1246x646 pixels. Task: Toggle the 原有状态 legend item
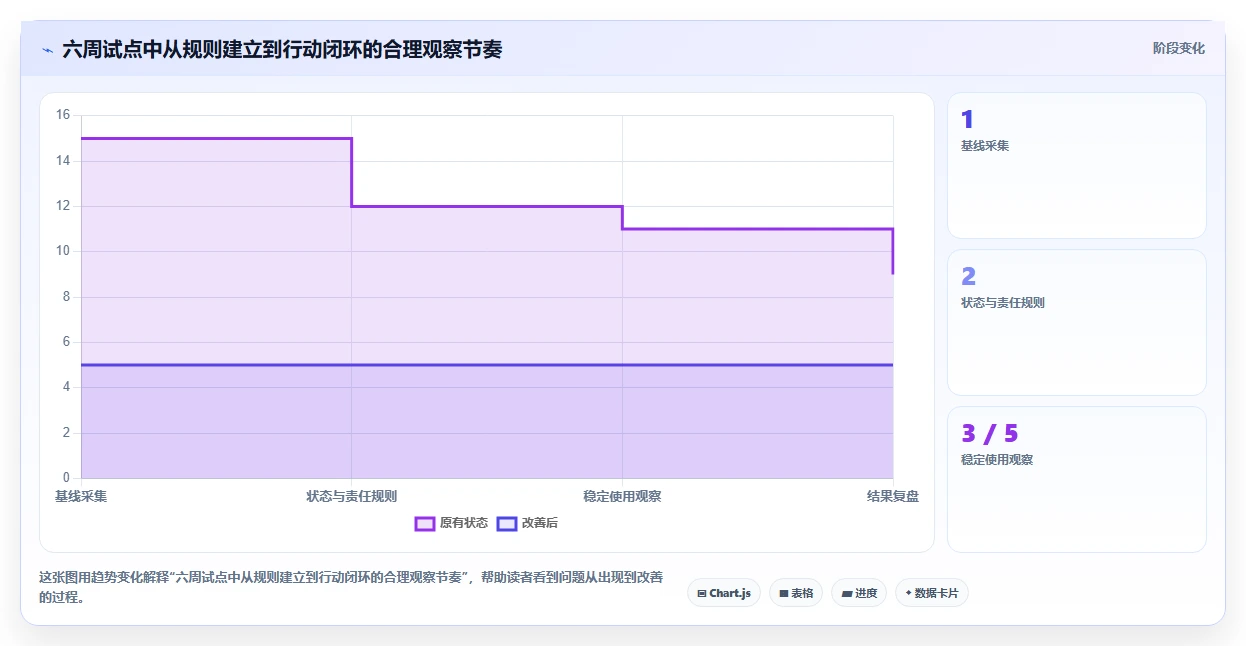tap(451, 523)
